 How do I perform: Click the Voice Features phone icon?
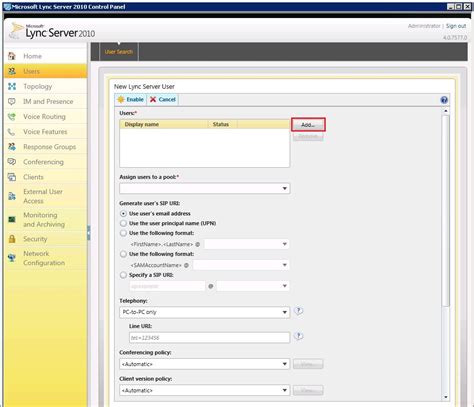pos(12,132)
